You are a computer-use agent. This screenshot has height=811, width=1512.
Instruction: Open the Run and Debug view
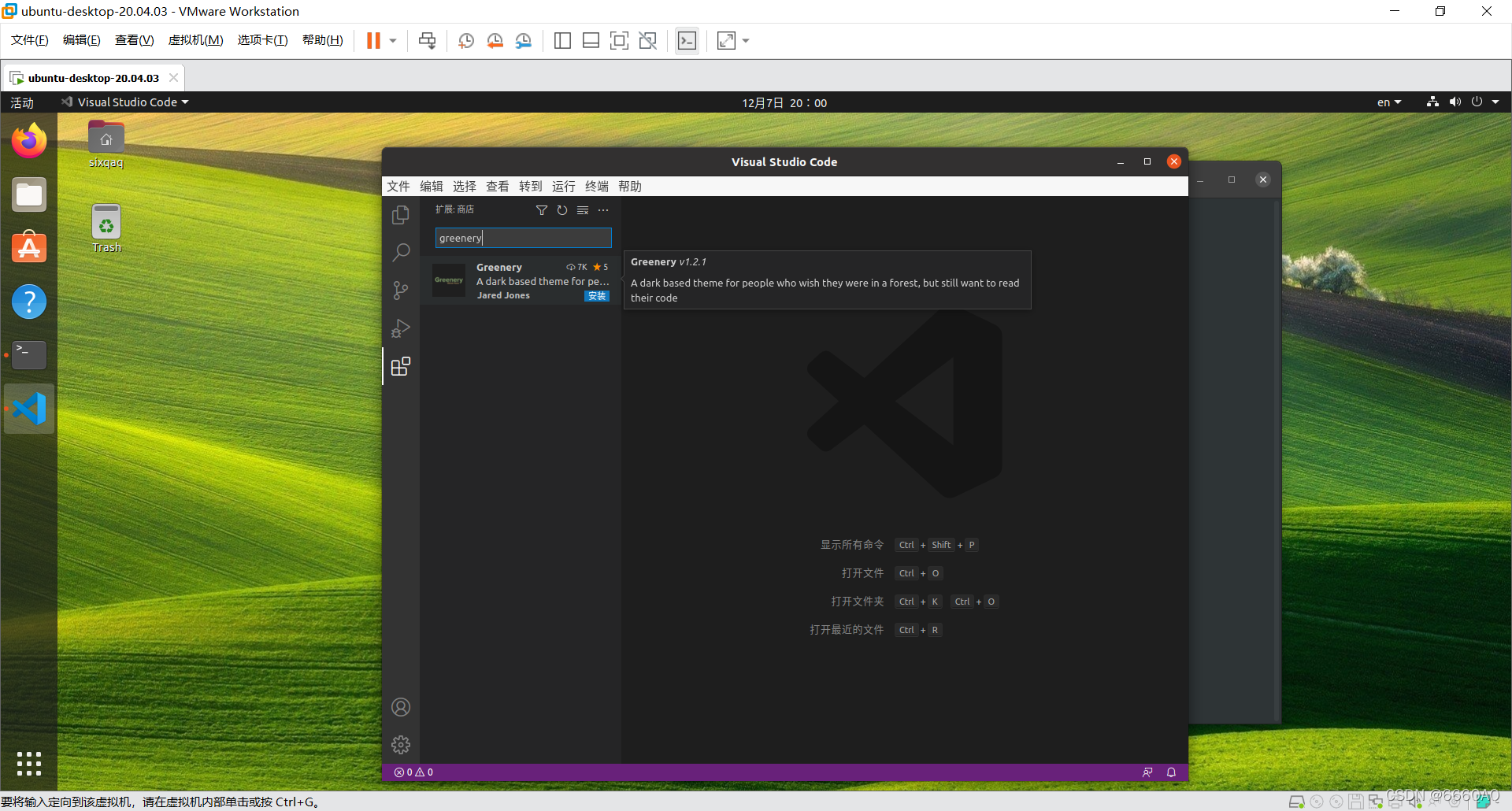tap(401, 328)
